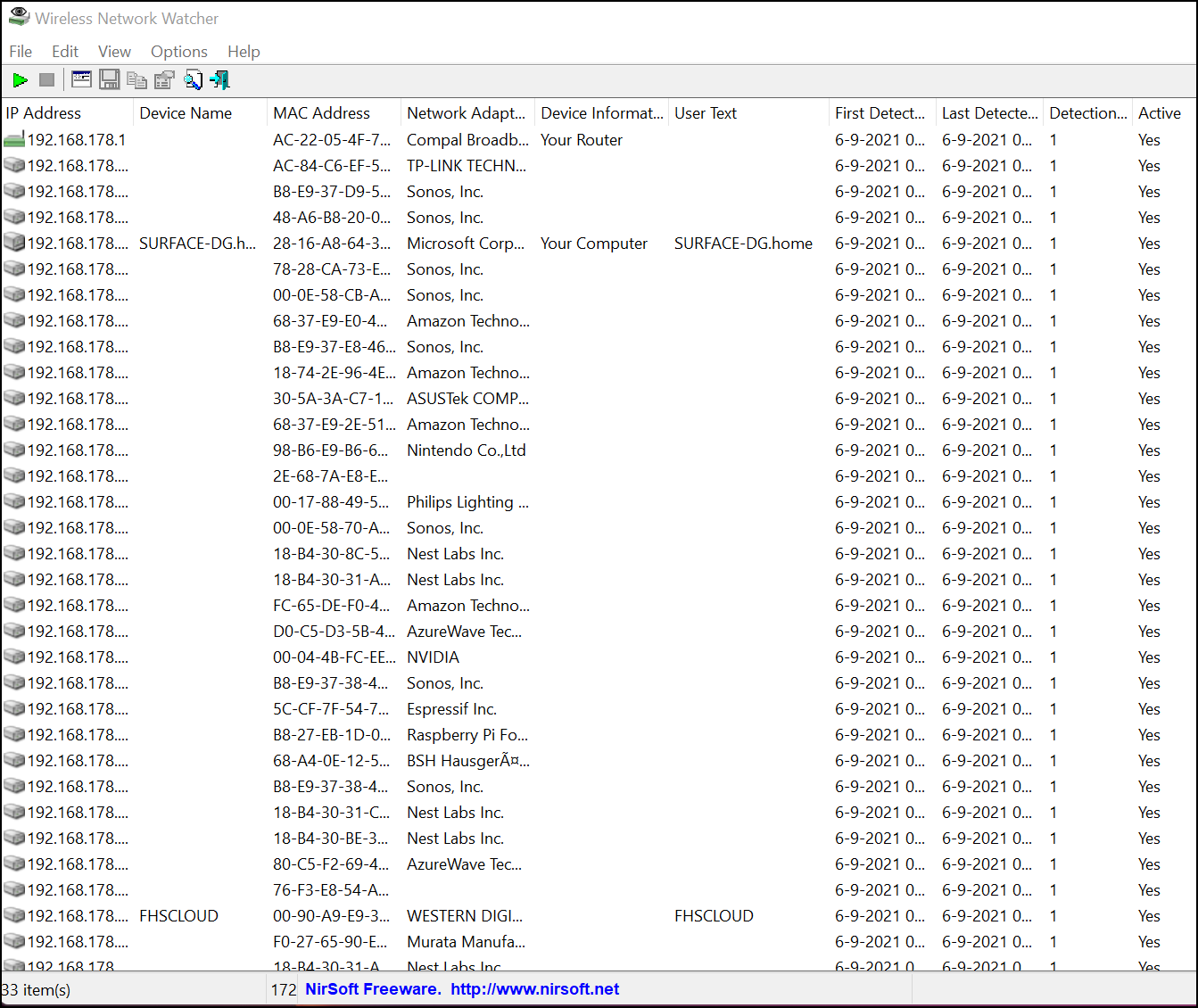Open the Help menu
Screen dimensions: 1198x1008
pos(244,52)
